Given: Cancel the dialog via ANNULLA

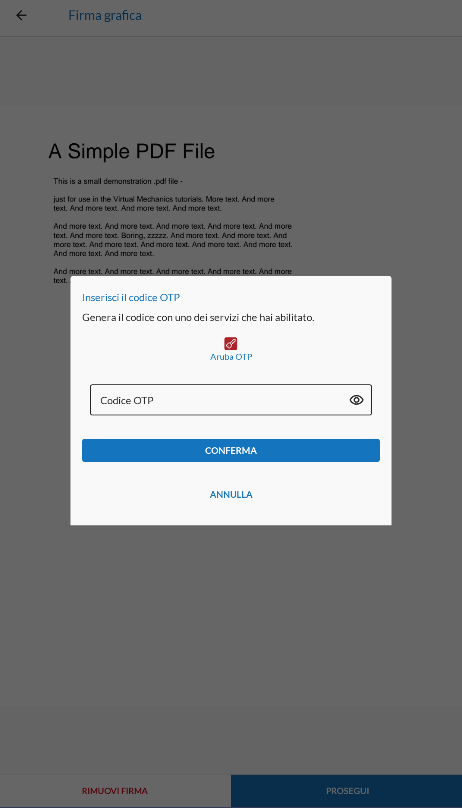Looking at the screenshot, I should pos(231,494).
